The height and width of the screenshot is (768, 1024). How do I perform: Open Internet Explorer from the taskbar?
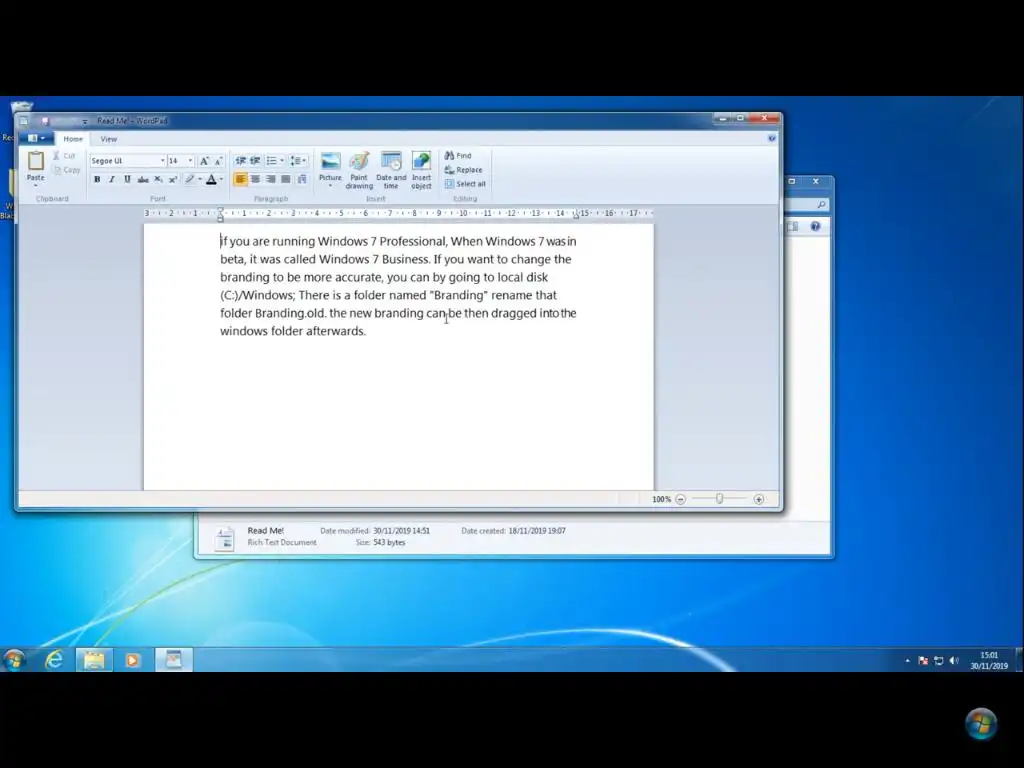coord(54,660)
